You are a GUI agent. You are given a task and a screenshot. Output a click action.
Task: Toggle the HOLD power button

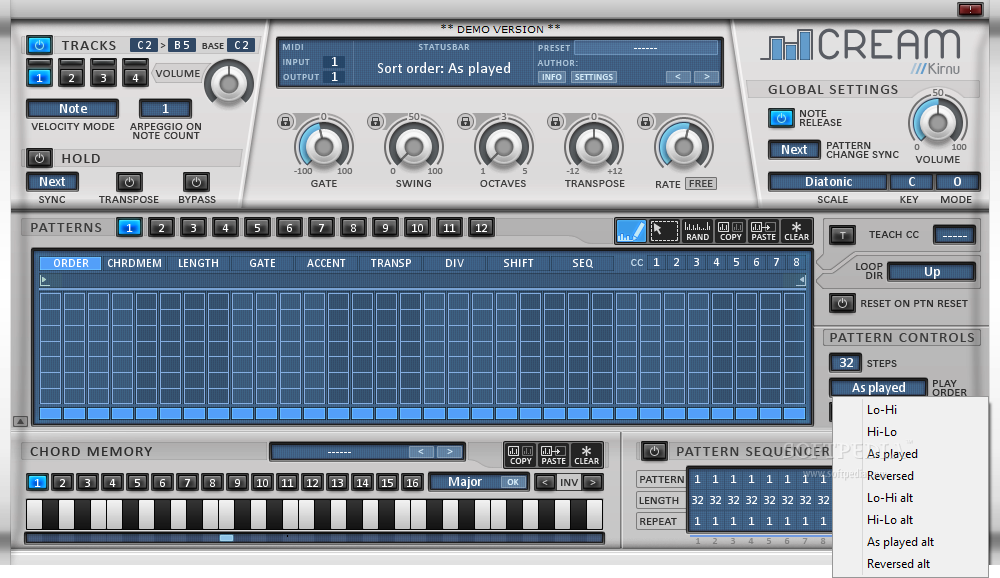click(x=40, y=158)
